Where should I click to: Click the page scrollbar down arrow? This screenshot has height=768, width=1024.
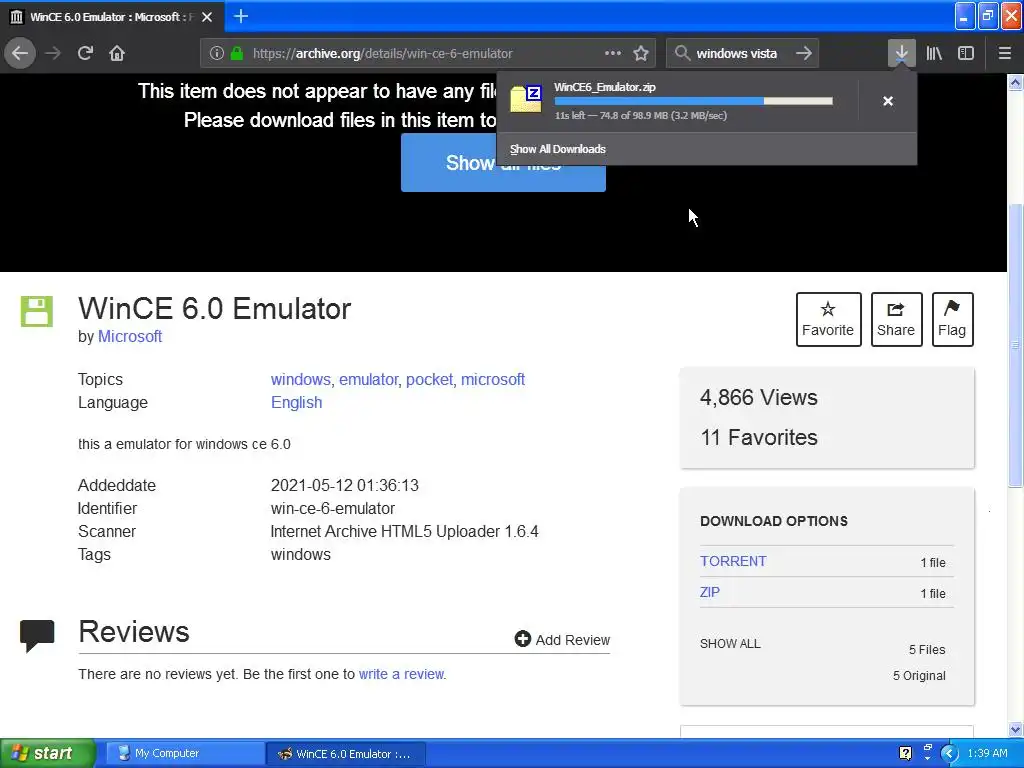[1016, 729]
